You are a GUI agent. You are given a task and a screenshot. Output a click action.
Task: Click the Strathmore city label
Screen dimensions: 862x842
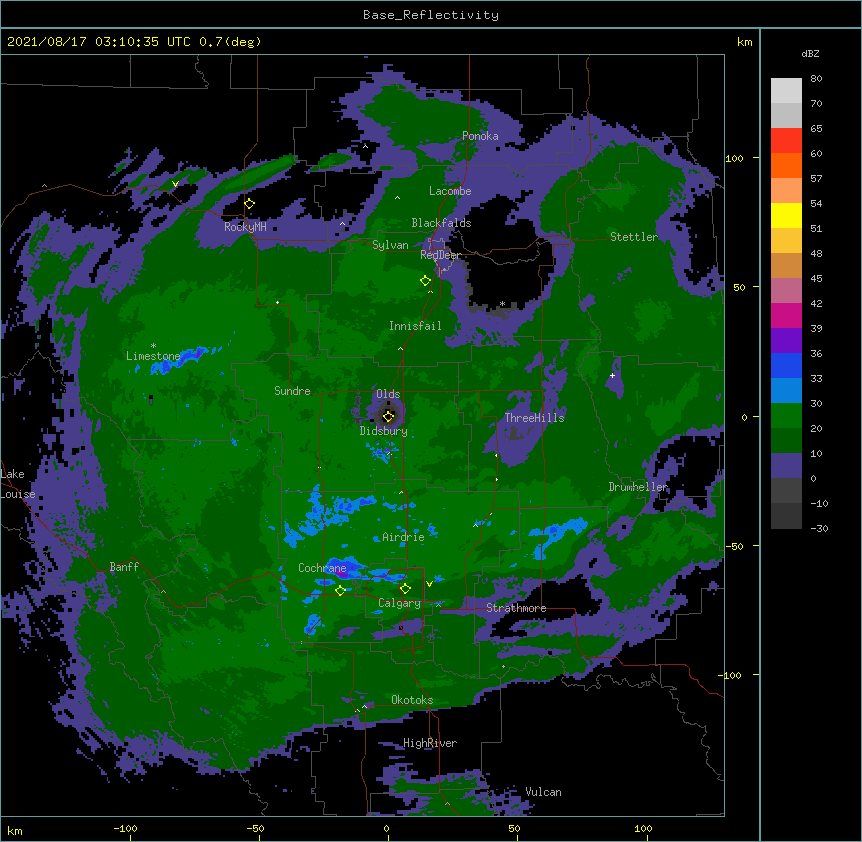click(516, 608)
